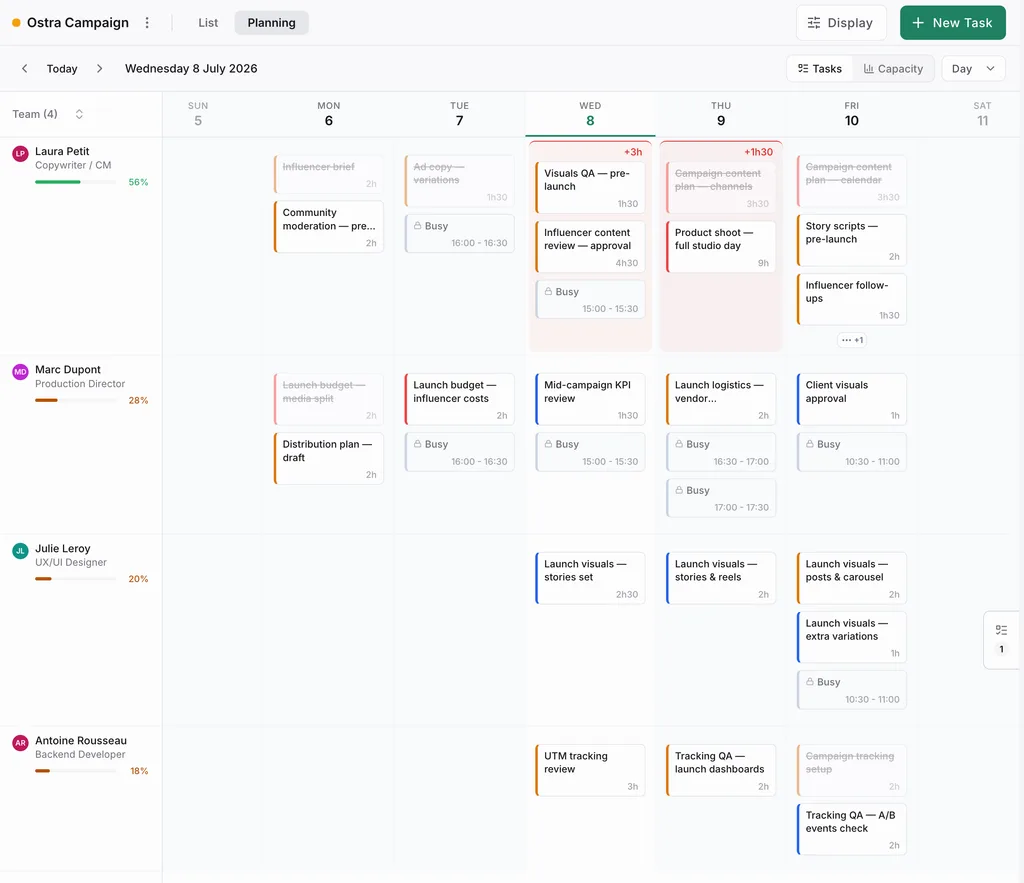Open Launch budget — influencer costs card
Screen dimensions: 1024x883
click(459, 399)
